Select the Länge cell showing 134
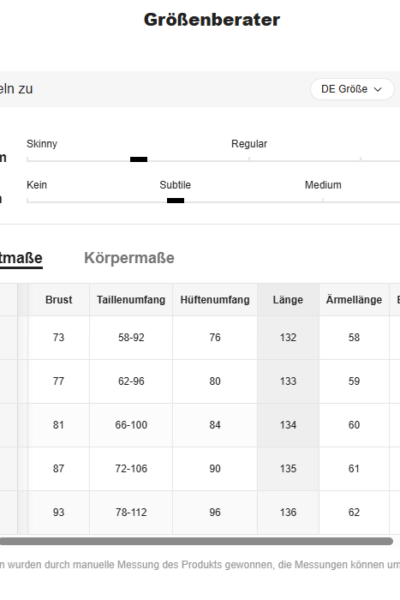 tap(288, 425)
